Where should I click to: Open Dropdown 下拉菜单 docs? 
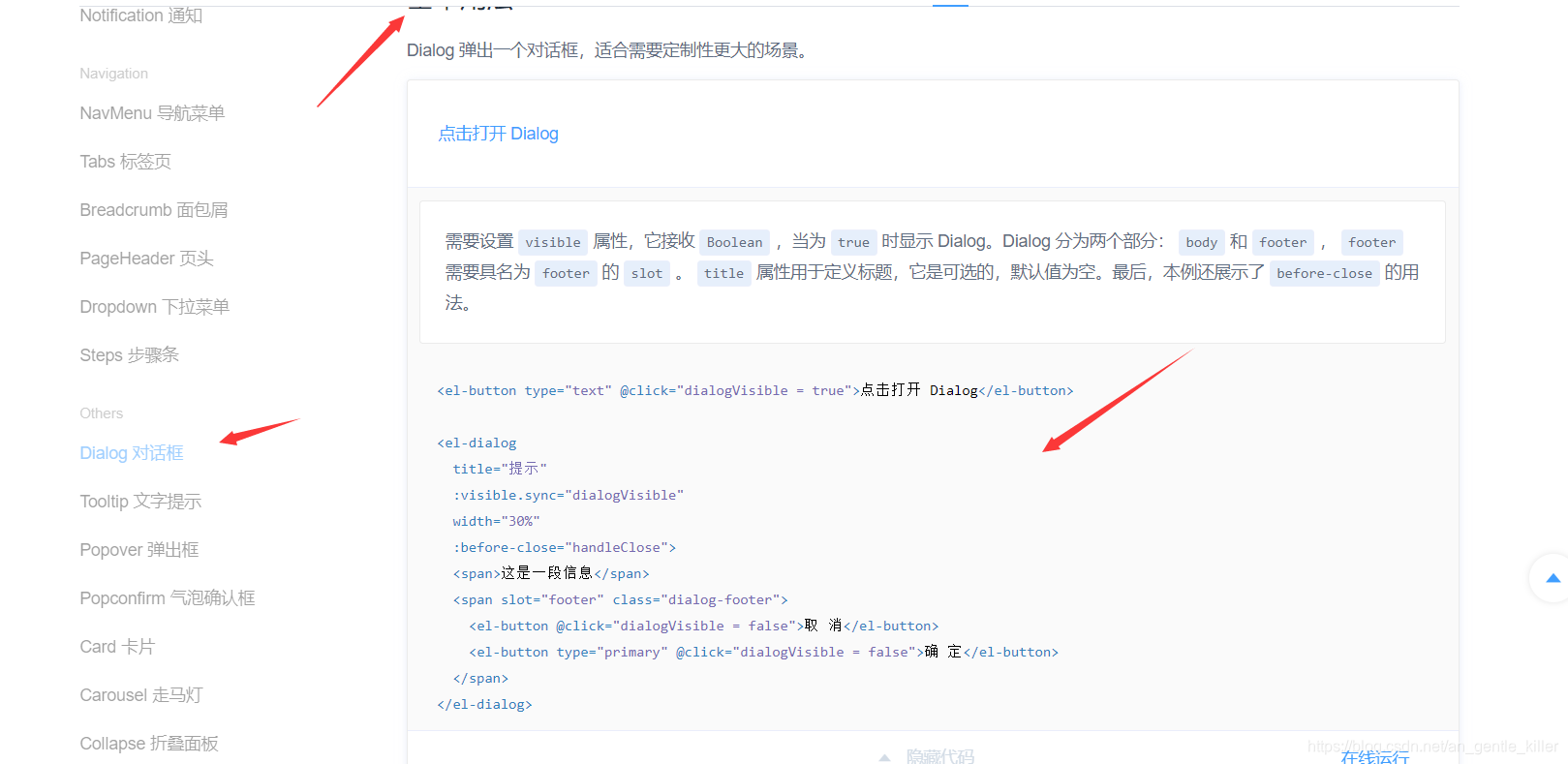pyautogui.click(x=154, y=307)
